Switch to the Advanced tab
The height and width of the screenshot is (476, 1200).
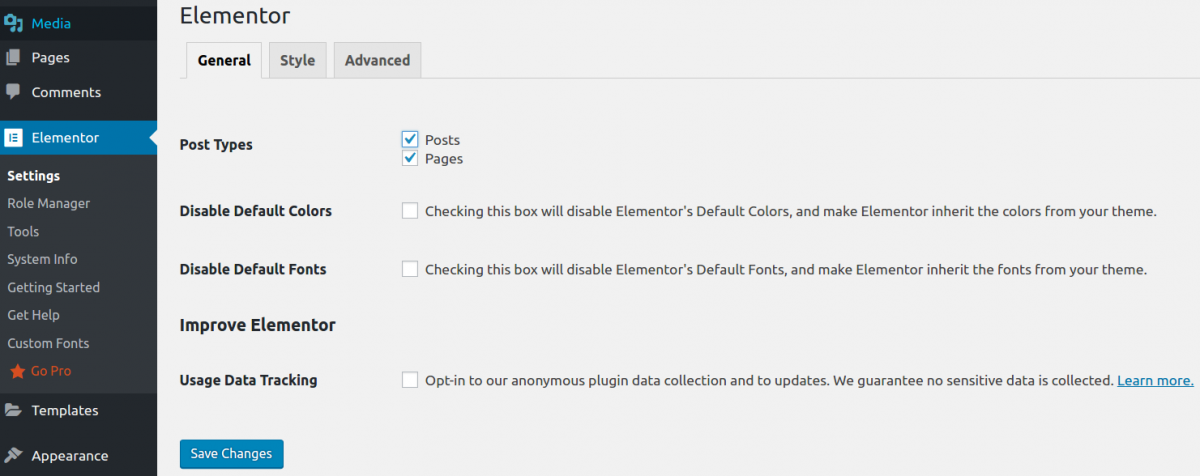[377, 60]
